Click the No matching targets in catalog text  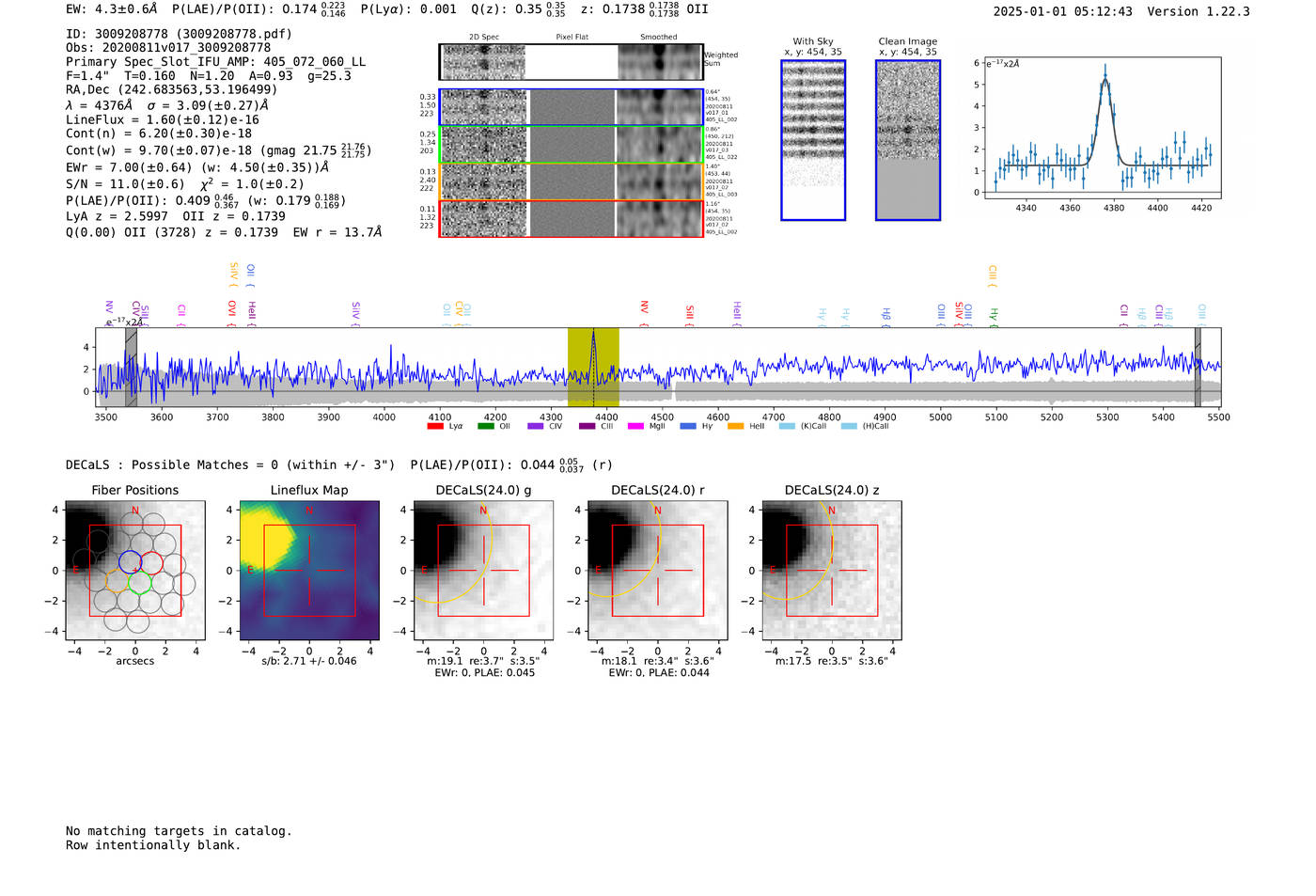pyautogui.click(x=179, y=831)
